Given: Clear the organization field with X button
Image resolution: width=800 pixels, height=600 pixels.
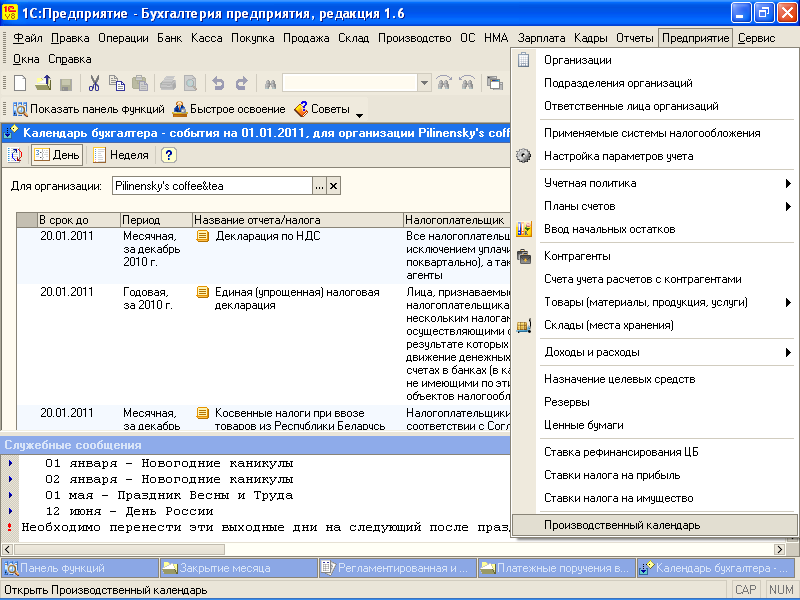Looking at the screenshot, I should point(334,186).
